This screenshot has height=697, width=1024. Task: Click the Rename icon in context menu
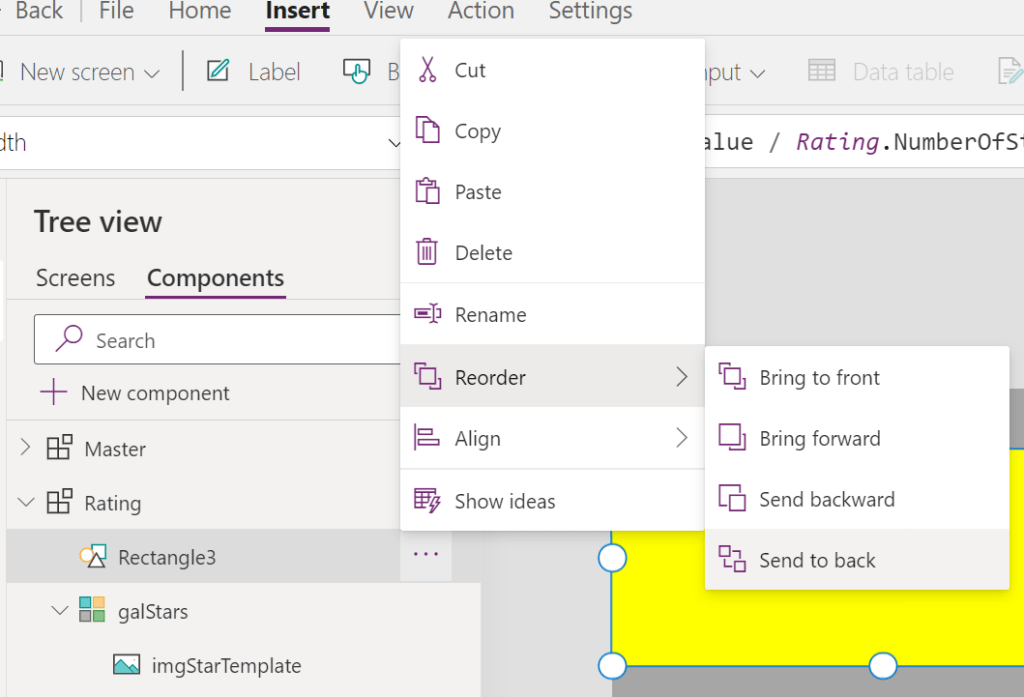click(x=427, y=314)
